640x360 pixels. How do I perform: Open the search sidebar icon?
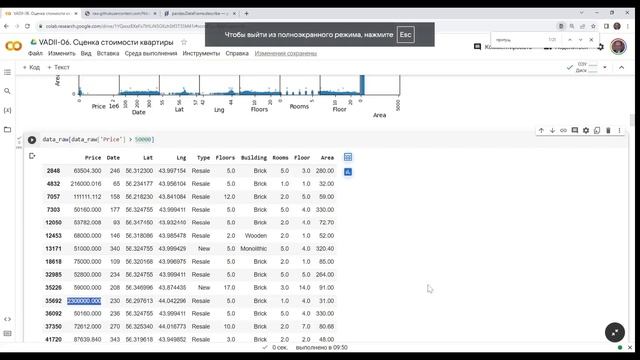click(x=7, y=91)
